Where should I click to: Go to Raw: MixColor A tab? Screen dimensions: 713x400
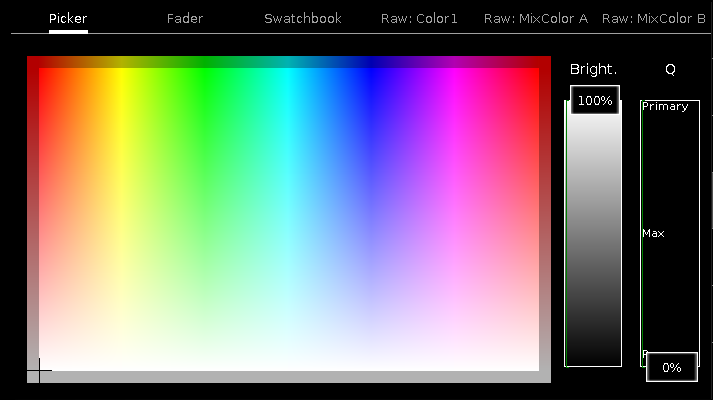(x=535, y=19)
